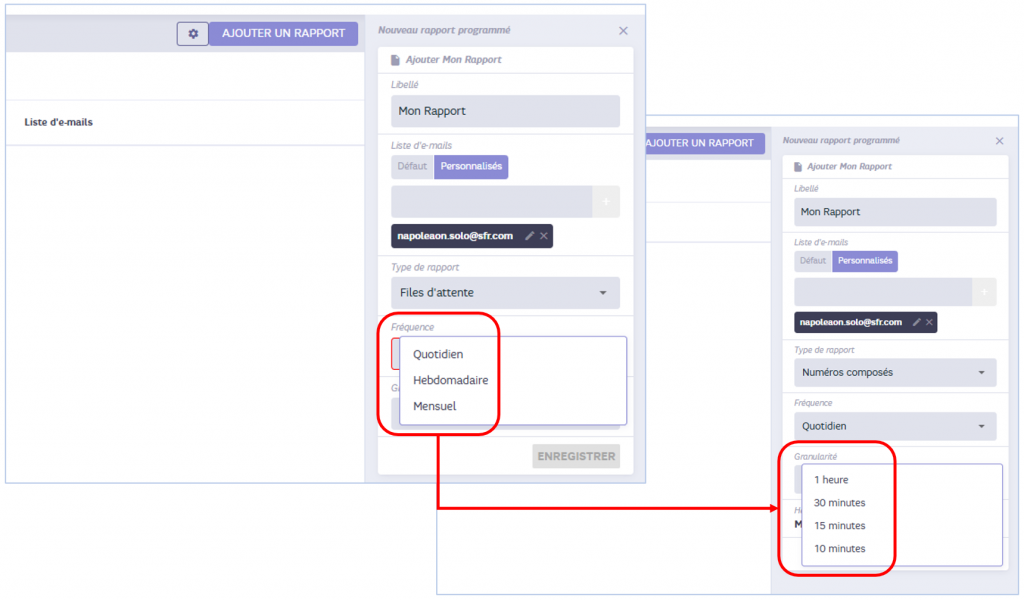Click the gear-adjacent AJOUTER UN RAPPORT button

pos(283,33)
